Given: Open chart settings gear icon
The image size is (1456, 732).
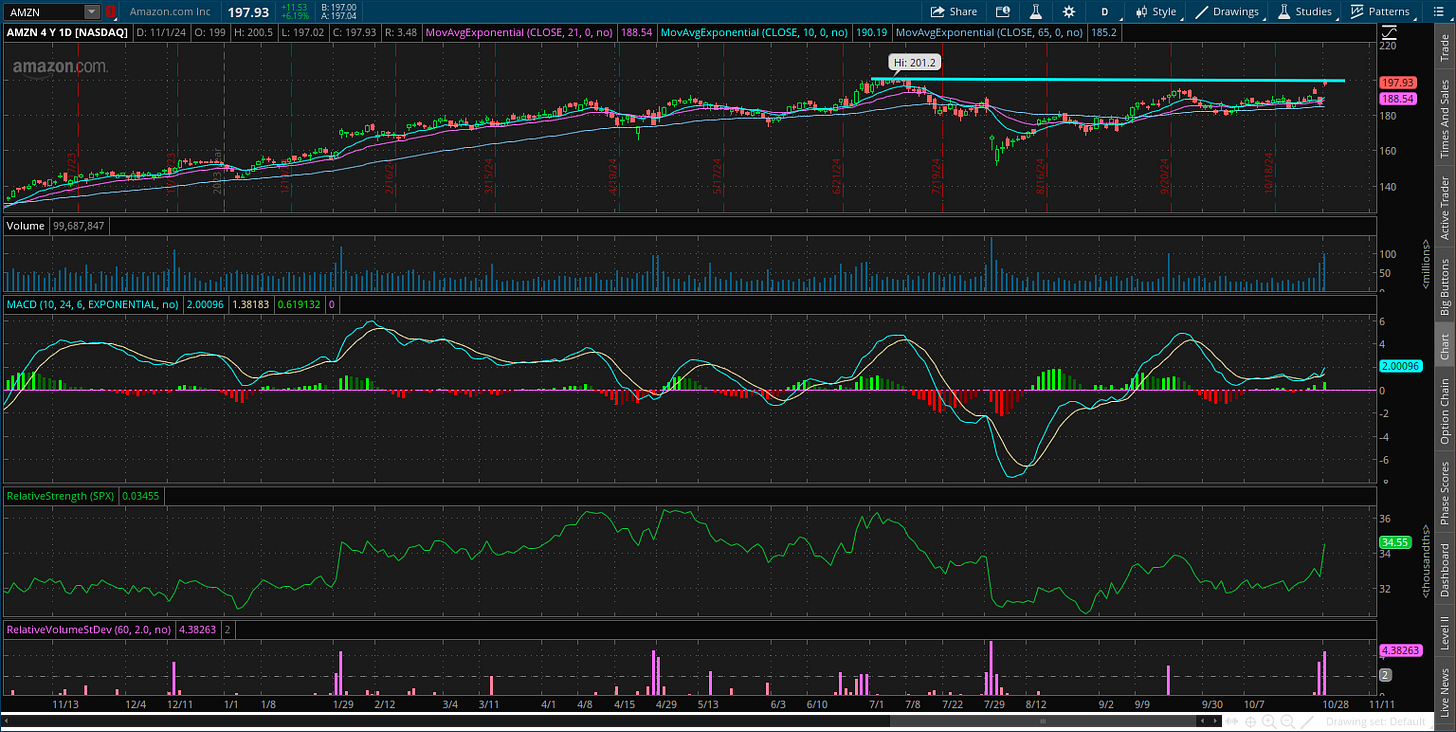Looking at the screenshot, I should (x=1069, y=12).
